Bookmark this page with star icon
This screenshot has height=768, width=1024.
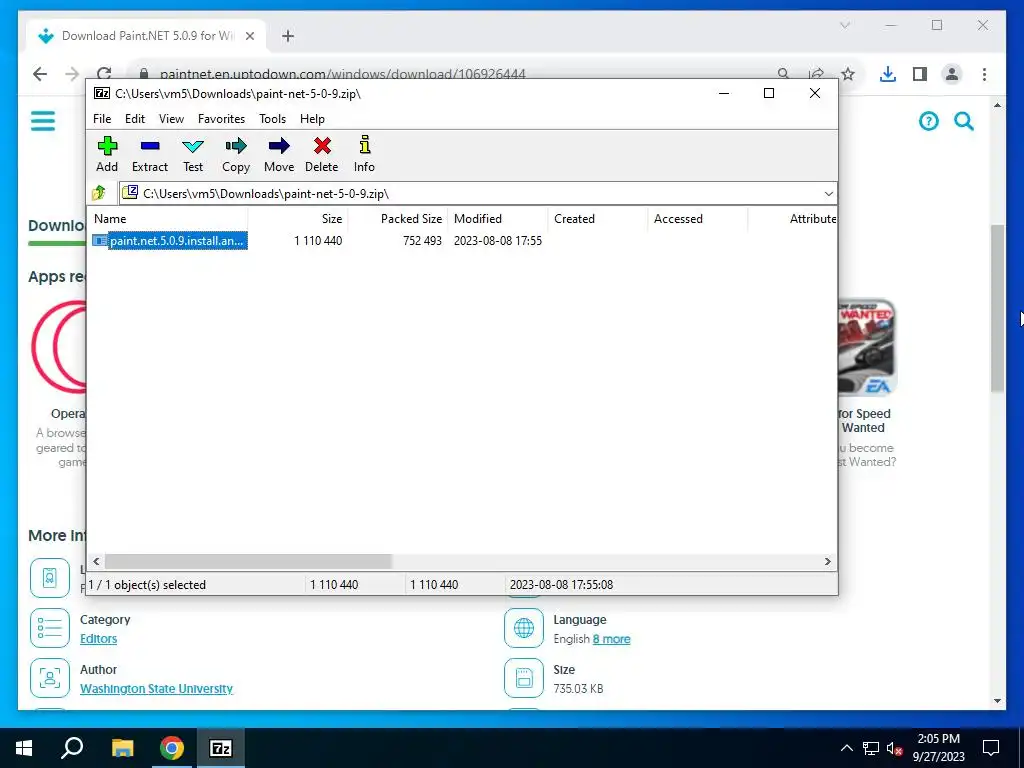848,74
